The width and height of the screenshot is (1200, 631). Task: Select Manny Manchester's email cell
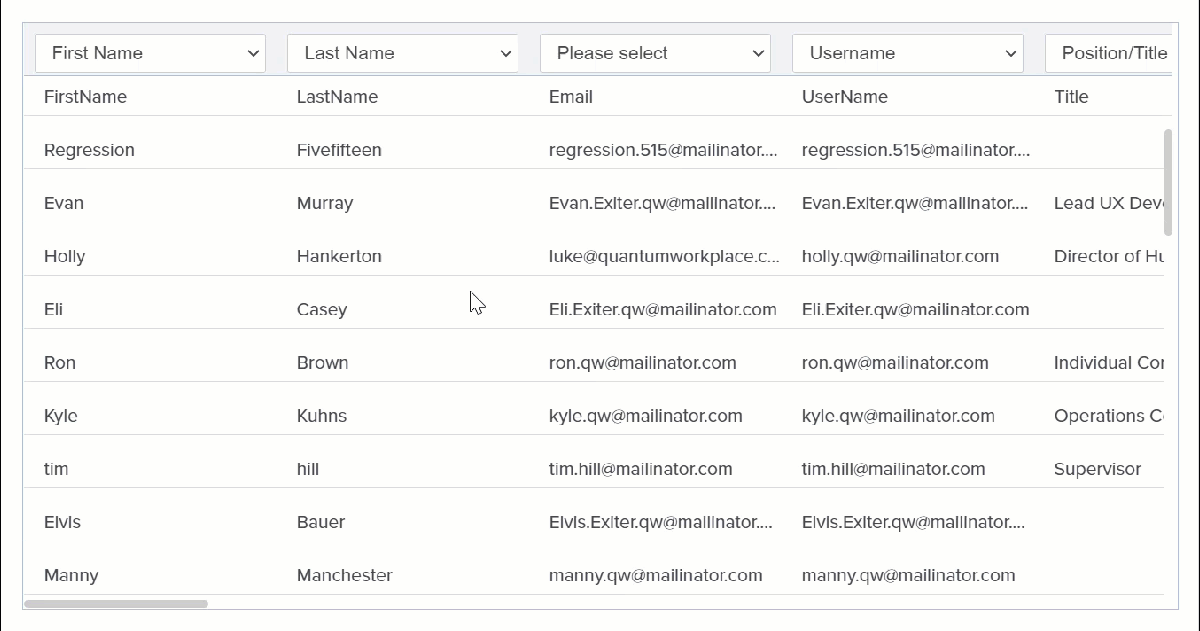(656, 575)
